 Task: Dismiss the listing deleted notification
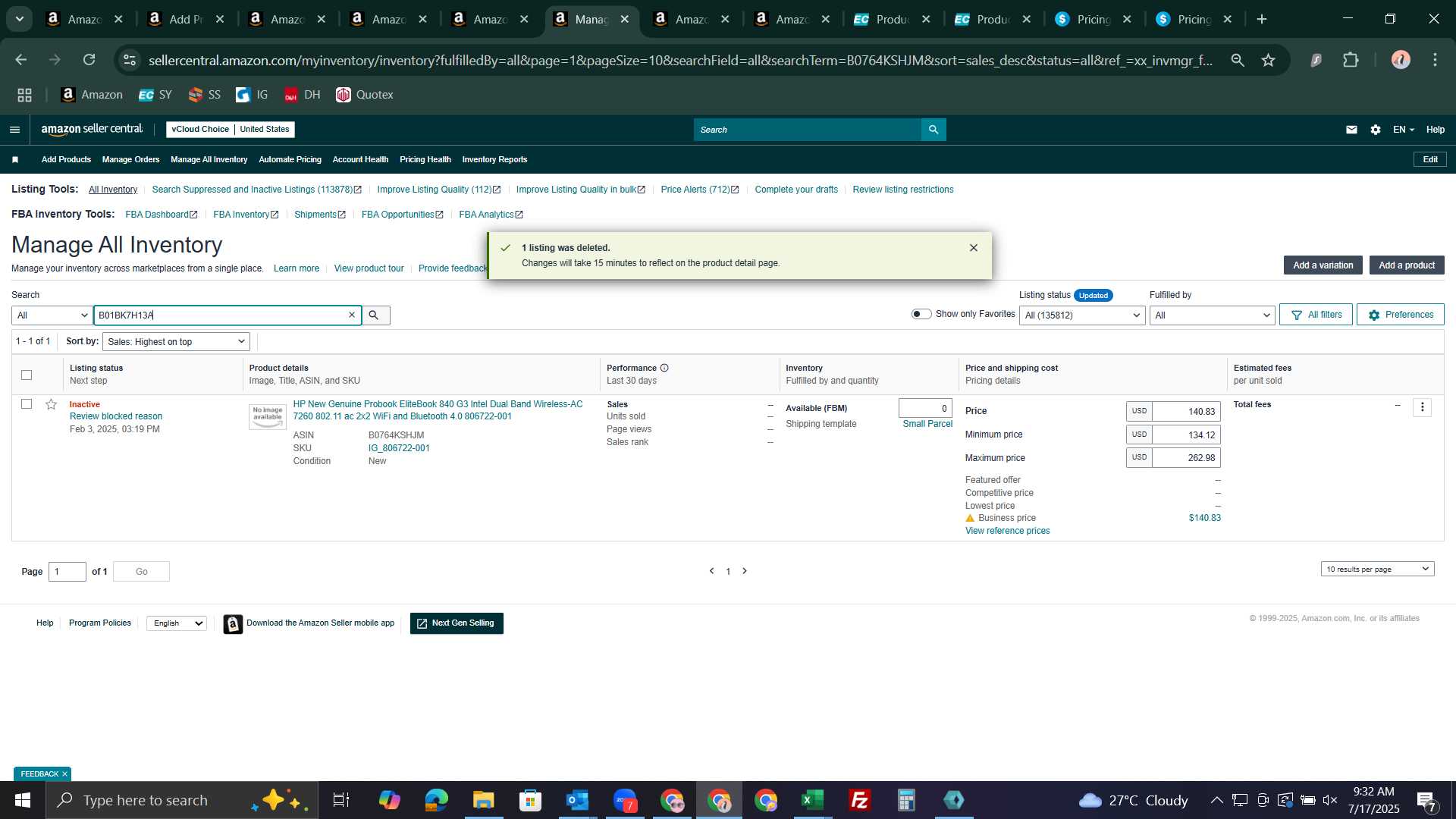[x=974, y=248]
